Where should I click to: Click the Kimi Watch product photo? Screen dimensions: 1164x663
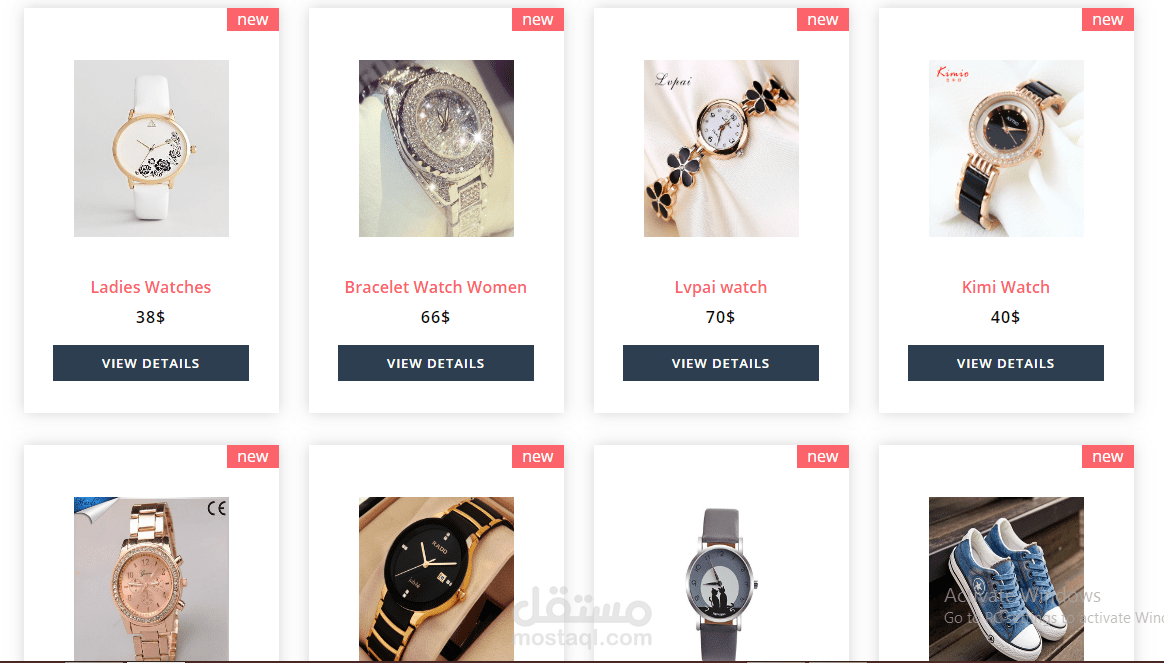coord(1007,148)
